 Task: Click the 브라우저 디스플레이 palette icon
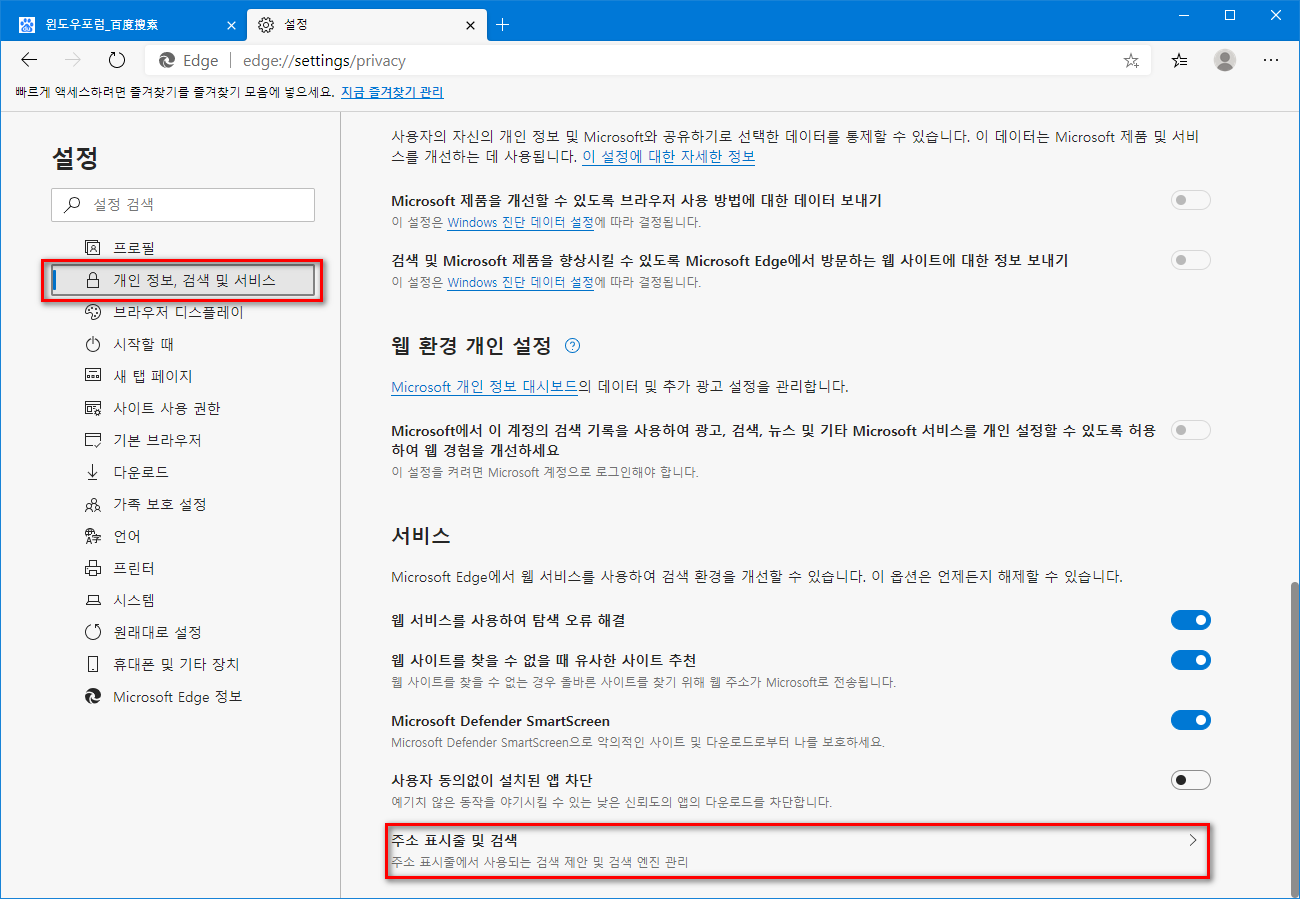click(93, 312)
